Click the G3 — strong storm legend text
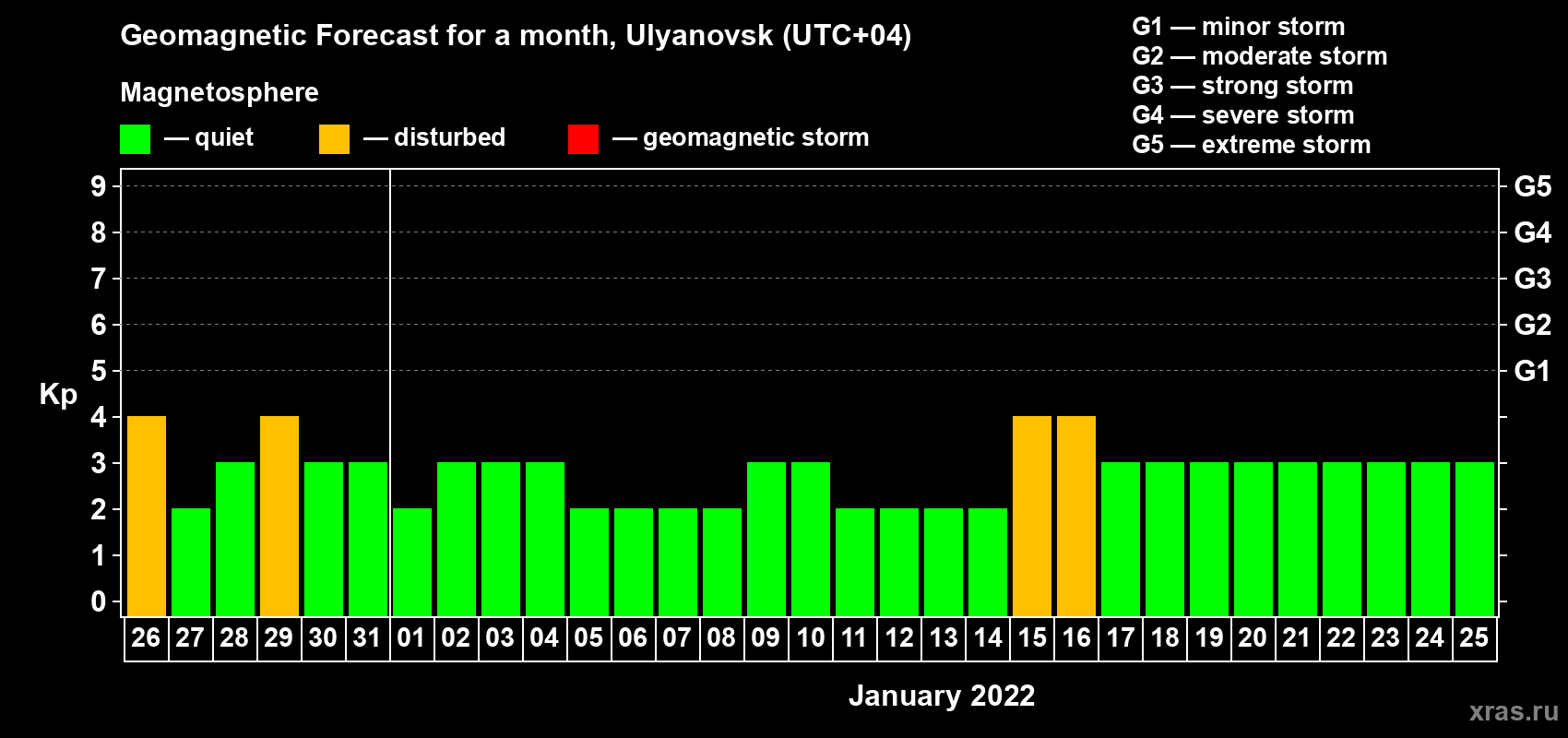 pos(1242,86)
